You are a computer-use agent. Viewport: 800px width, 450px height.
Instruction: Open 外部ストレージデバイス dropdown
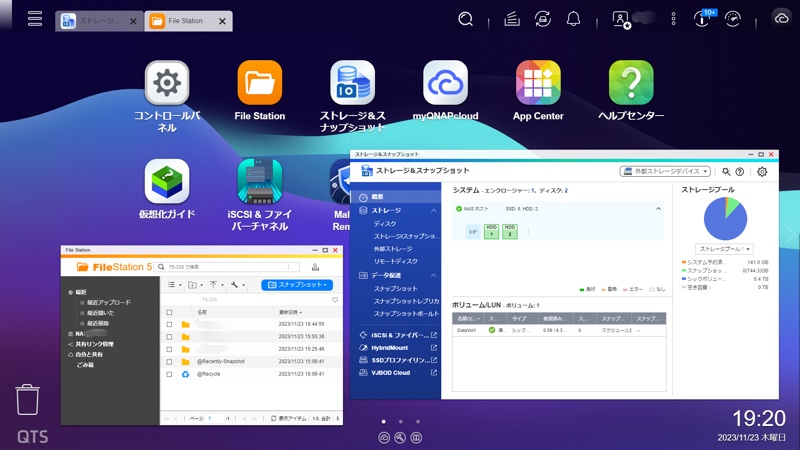[665, 171]
